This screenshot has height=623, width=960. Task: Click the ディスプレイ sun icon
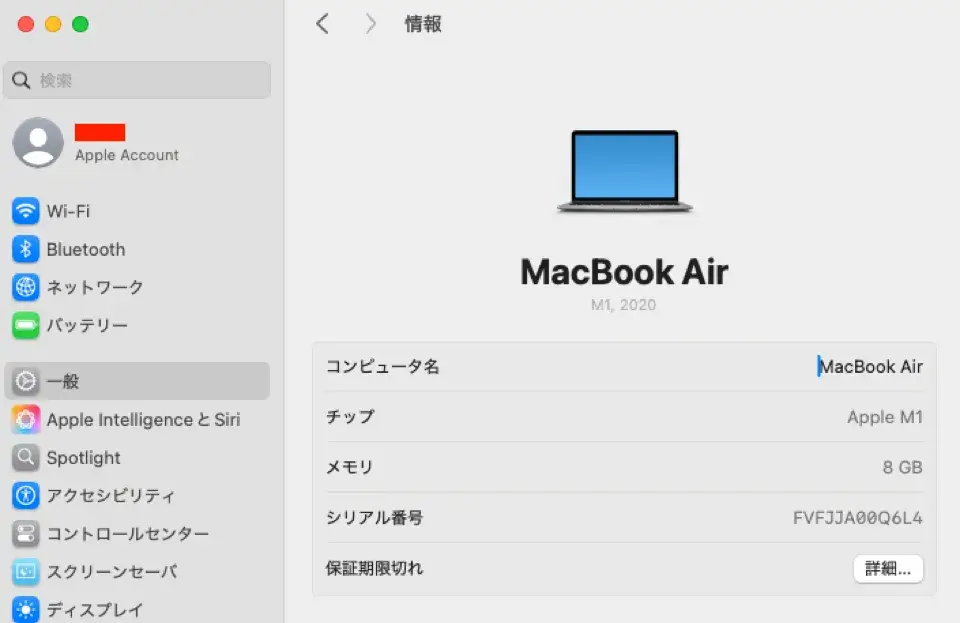click(26, 610)
